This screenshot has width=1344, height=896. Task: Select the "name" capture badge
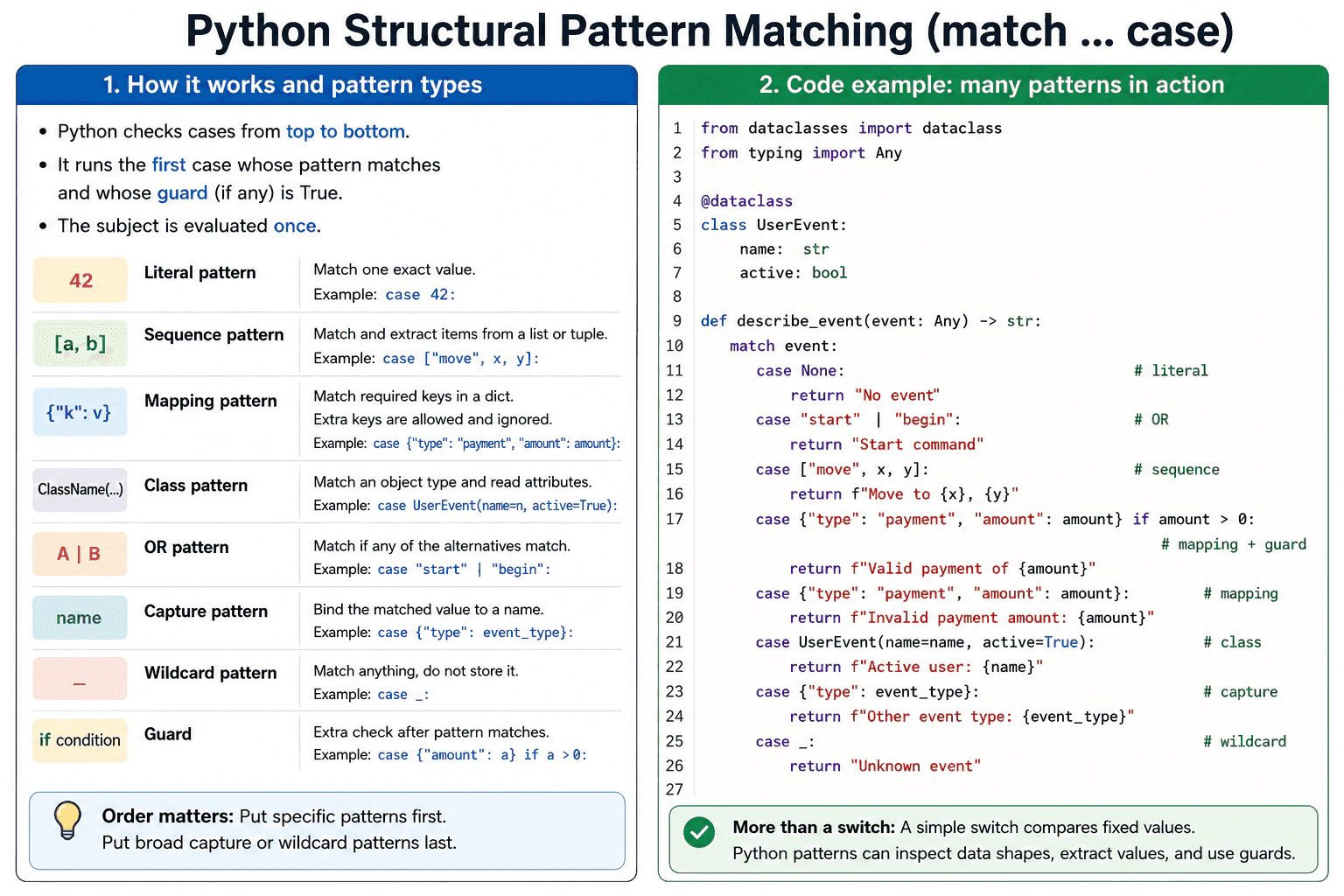(80, 618)
